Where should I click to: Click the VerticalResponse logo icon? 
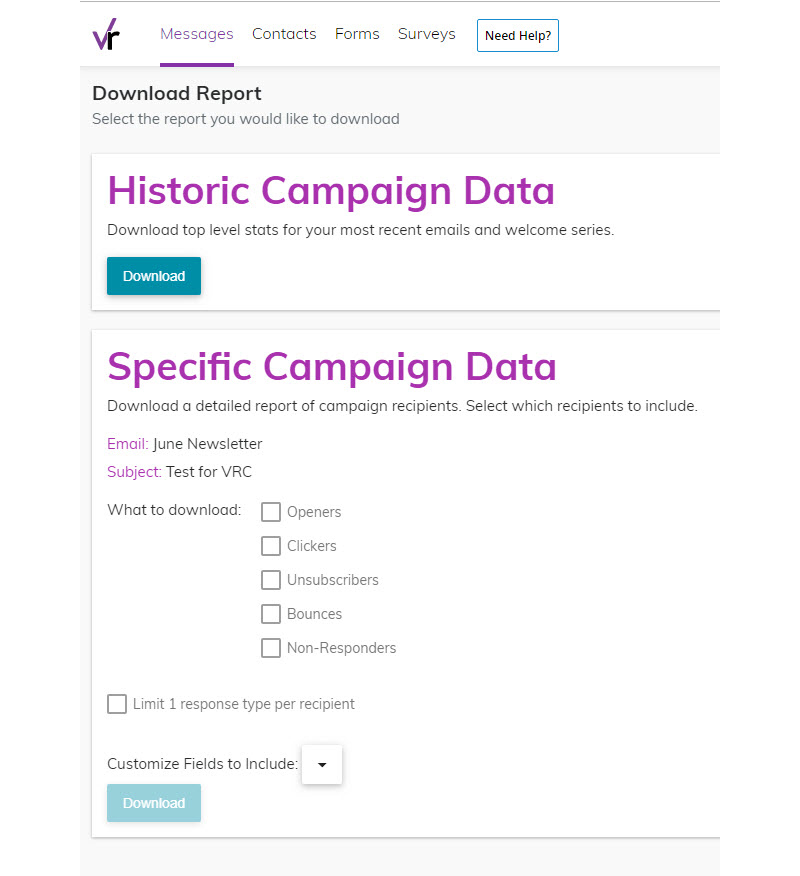point(106,35)
